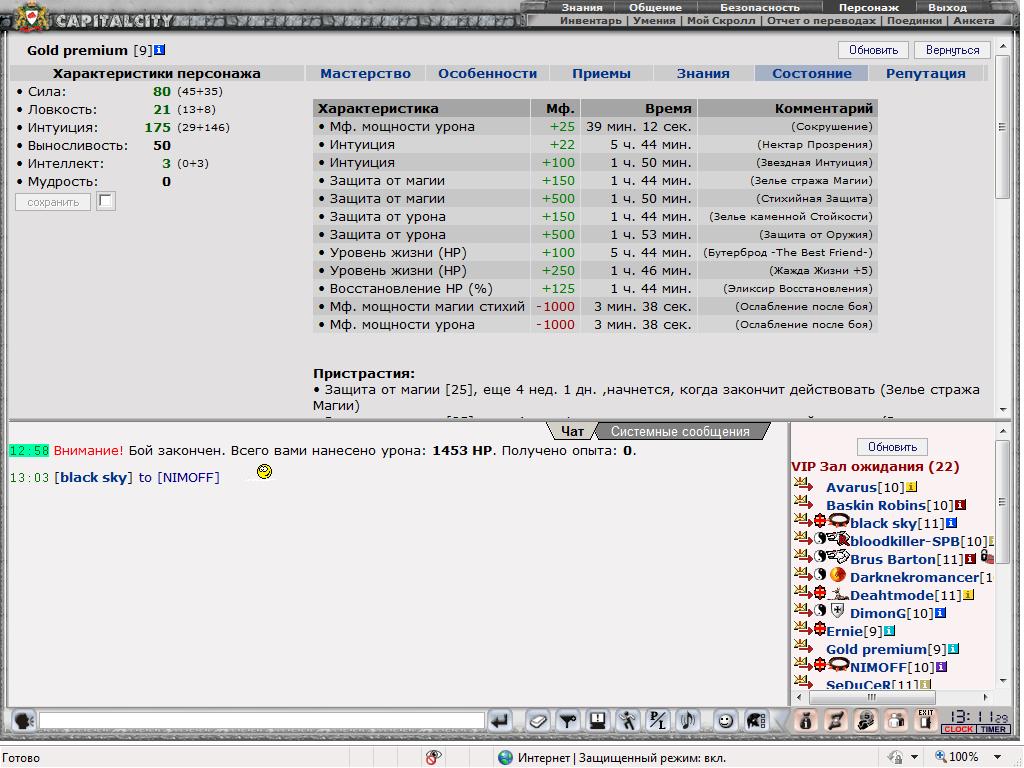Click the popup blocker icon in status bar
Image resolution: width=1024 pixels, height=768 pixels.
click(434, 758)
